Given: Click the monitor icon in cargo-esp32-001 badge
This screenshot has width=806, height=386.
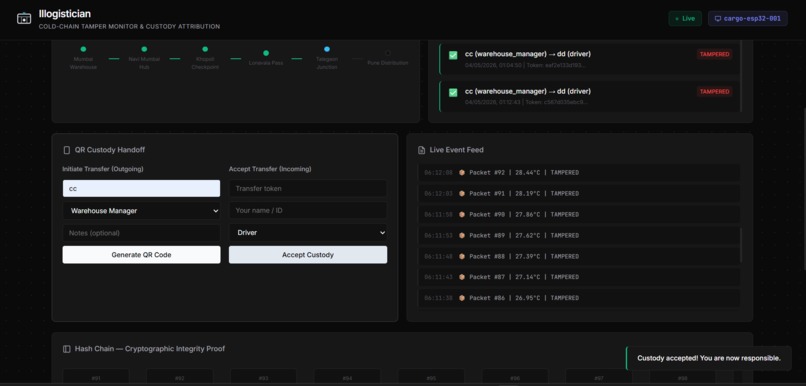Looking at the screenshot, I should pyautogui.click(x=718, y=19).
